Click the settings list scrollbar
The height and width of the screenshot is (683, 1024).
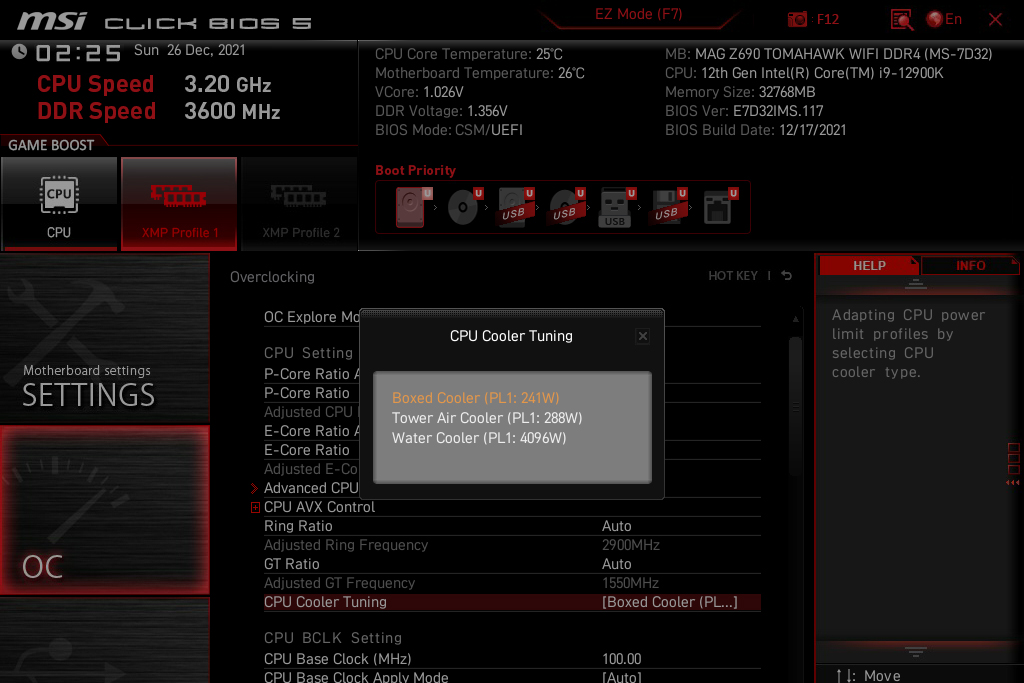click(x=795, y=408)
